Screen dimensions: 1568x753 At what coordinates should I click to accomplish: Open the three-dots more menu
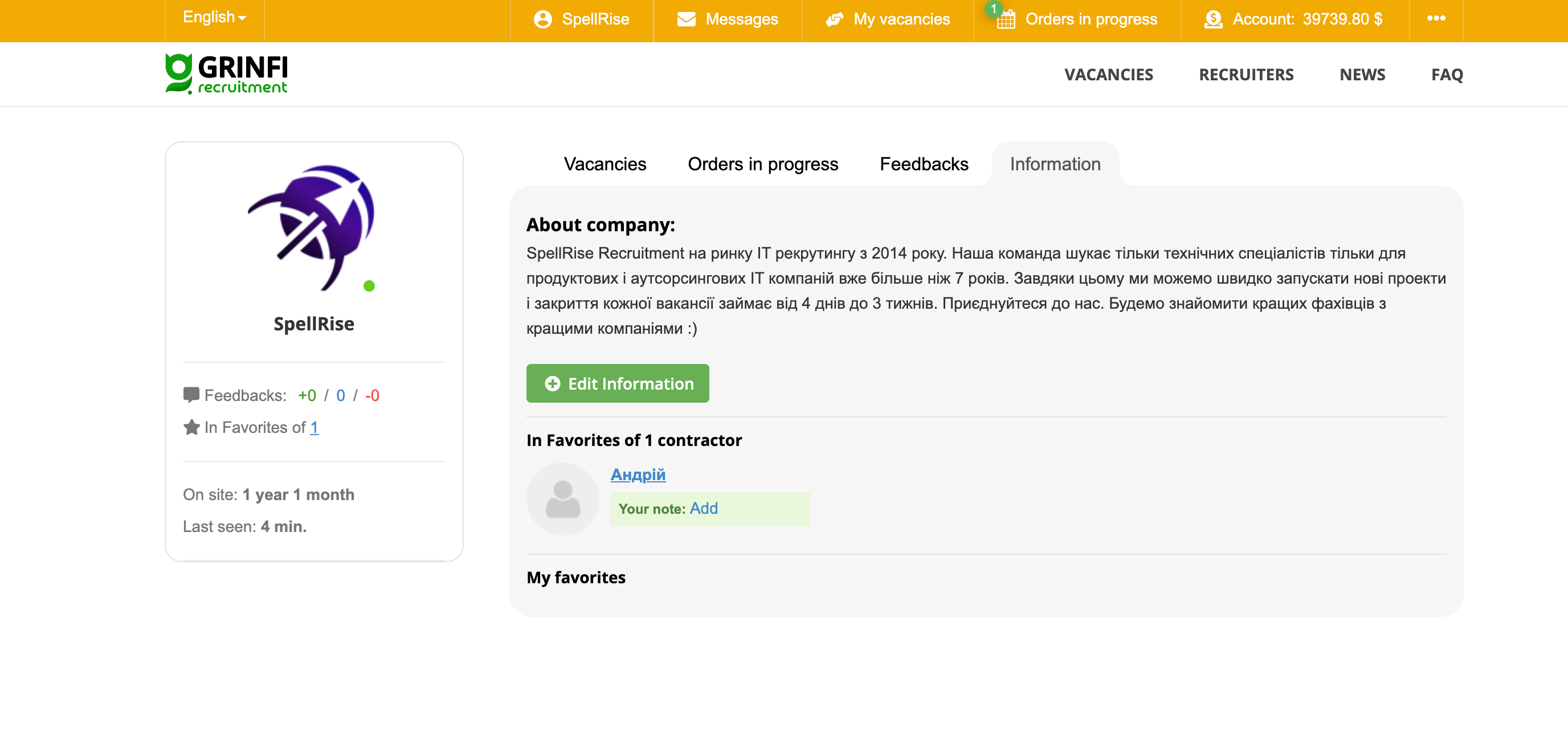coord(1436,18)
